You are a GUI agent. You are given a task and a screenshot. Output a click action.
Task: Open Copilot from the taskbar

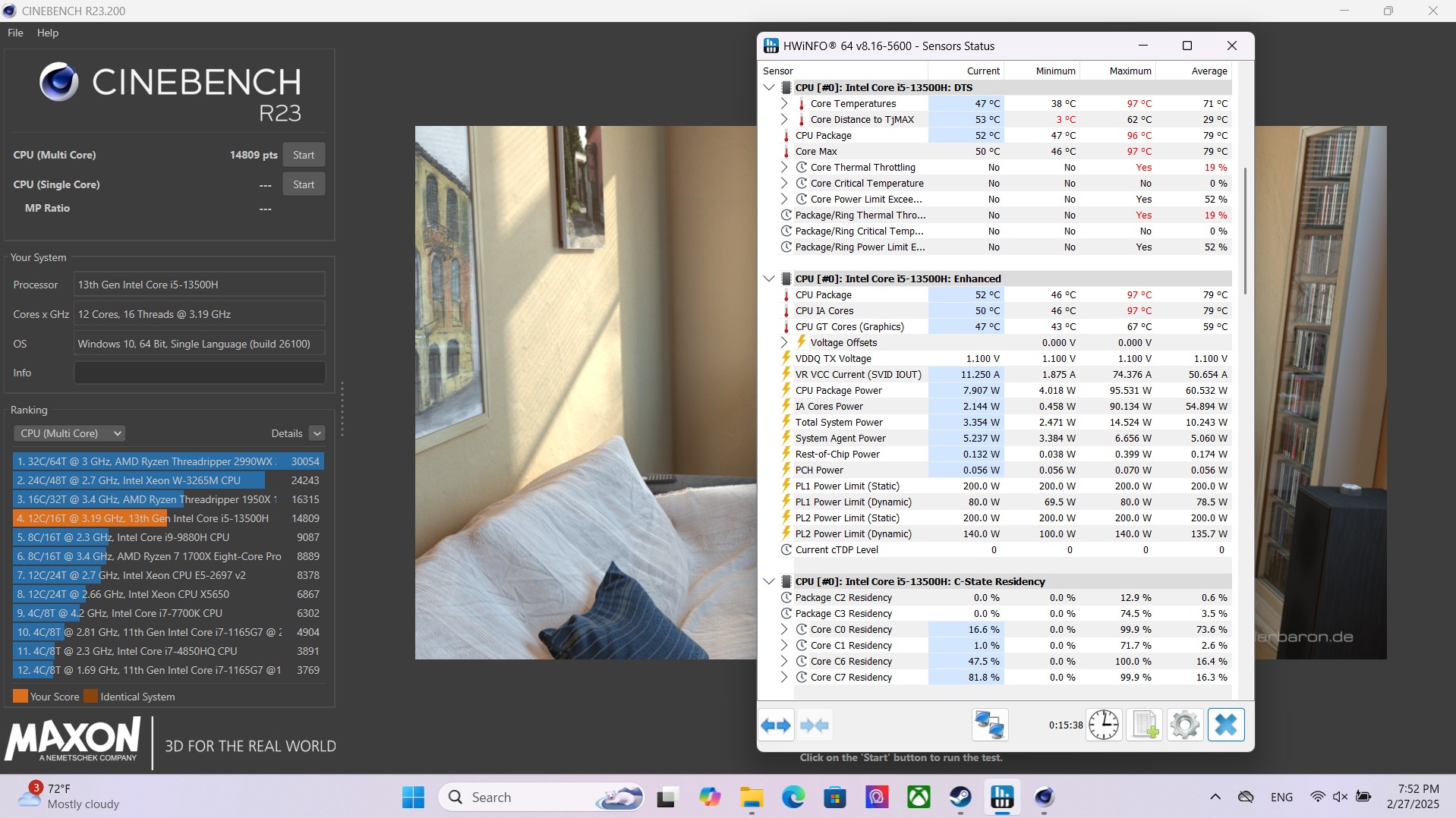coord(710,798)
